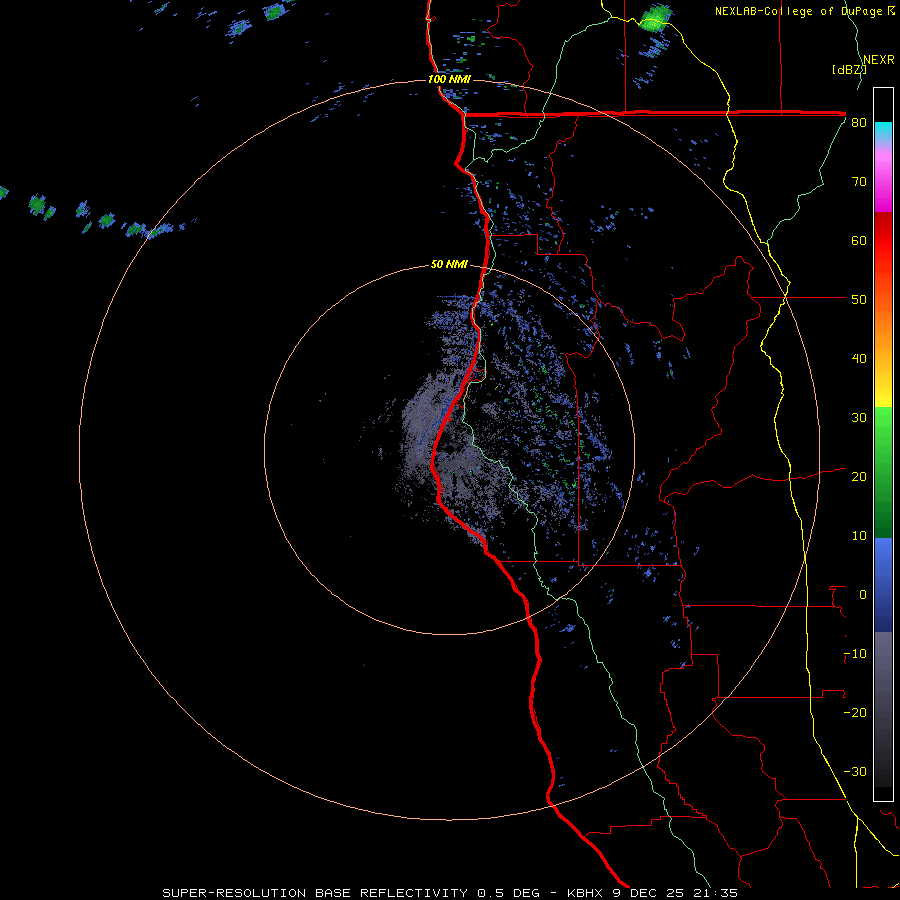This screenshot has height=900, width=900.
Task: Click the 50 value on color scale
Action: click(859, 300)
